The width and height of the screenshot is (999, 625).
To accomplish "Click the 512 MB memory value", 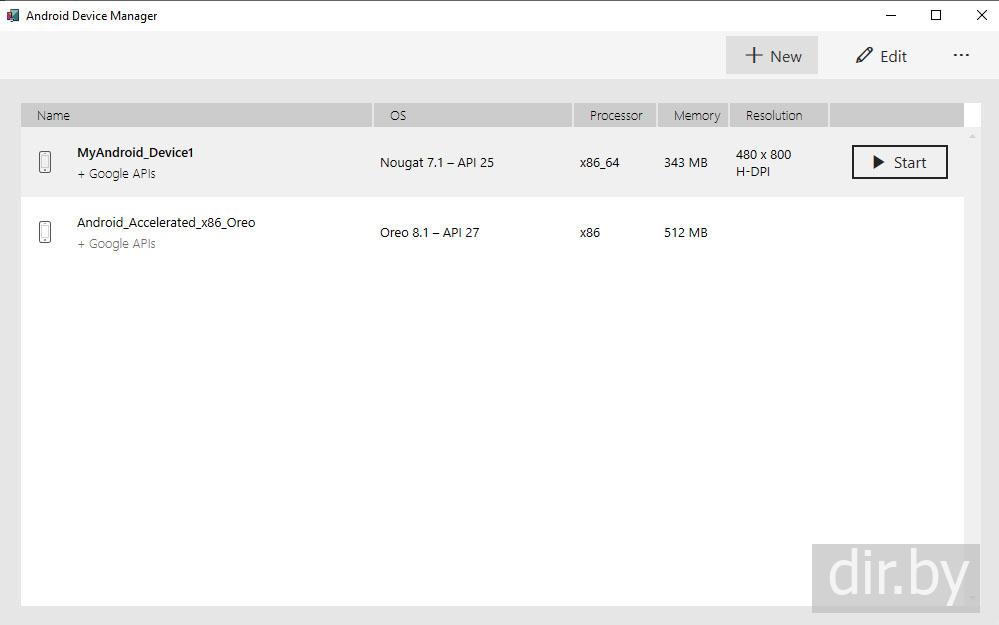I will 686,233.
